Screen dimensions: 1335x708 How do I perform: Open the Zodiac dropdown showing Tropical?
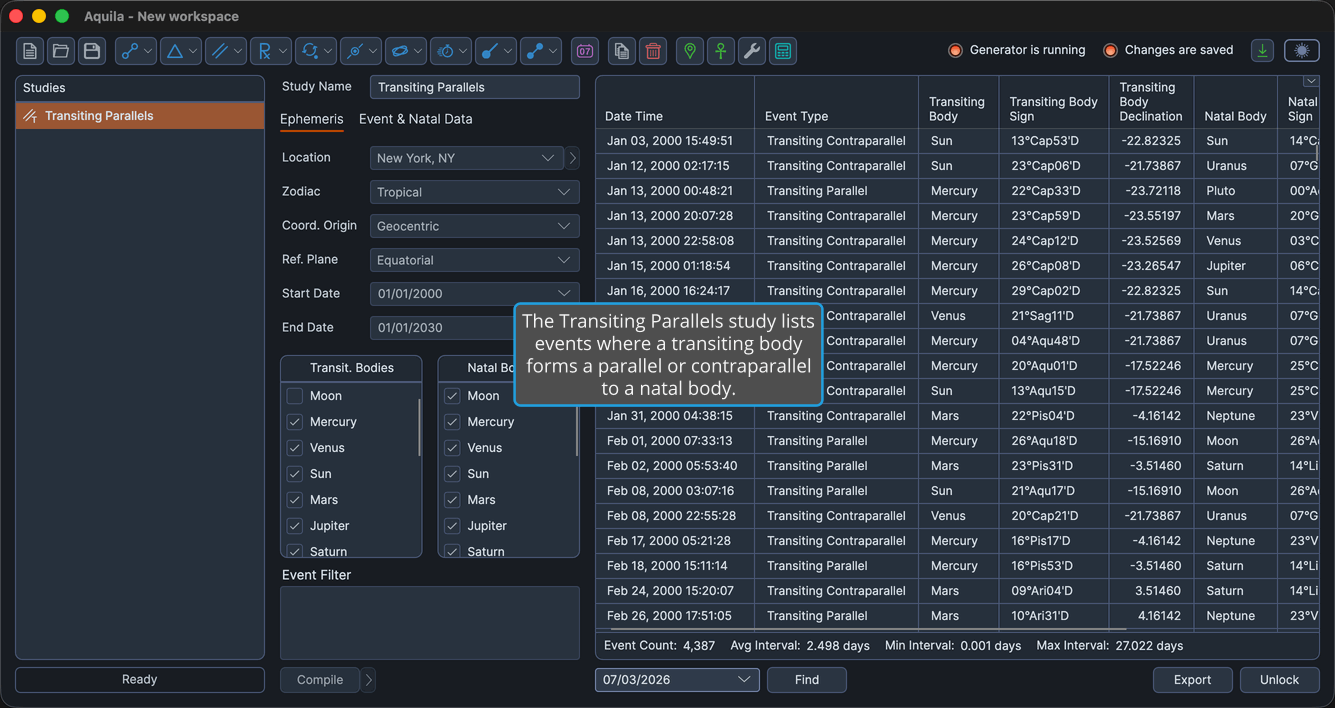475,192
